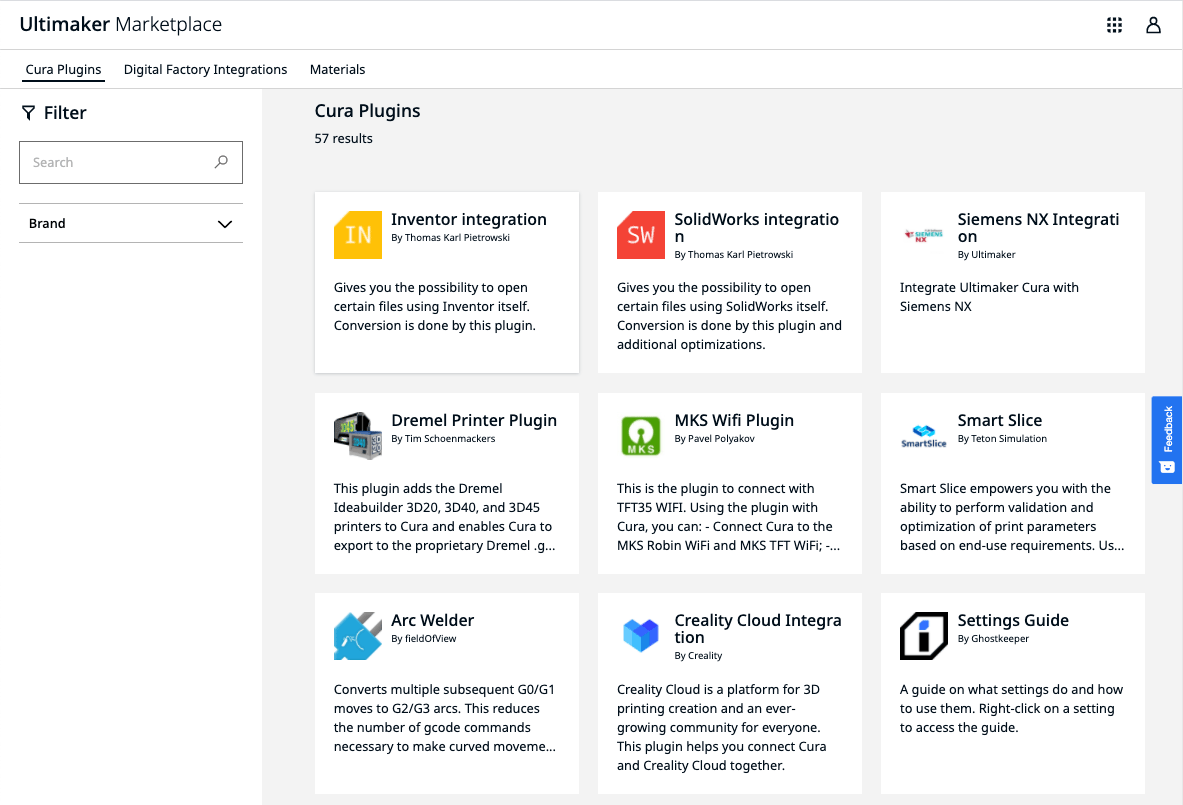Expand the Brand filter dropdown
Image resolution: width=1183 pixels, height=805 pixels.
[131, 223]
